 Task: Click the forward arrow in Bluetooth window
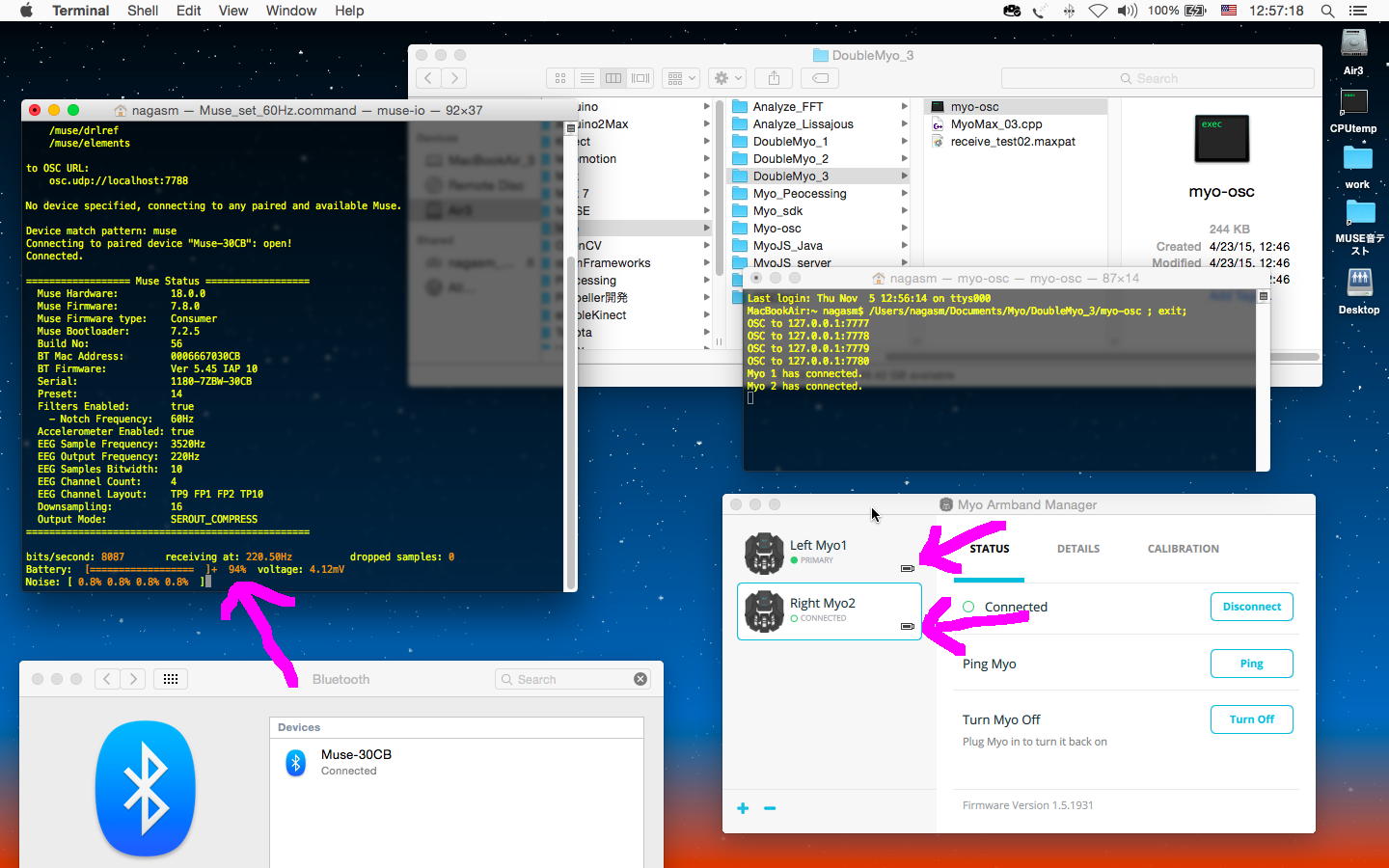(x=133, y=679)
